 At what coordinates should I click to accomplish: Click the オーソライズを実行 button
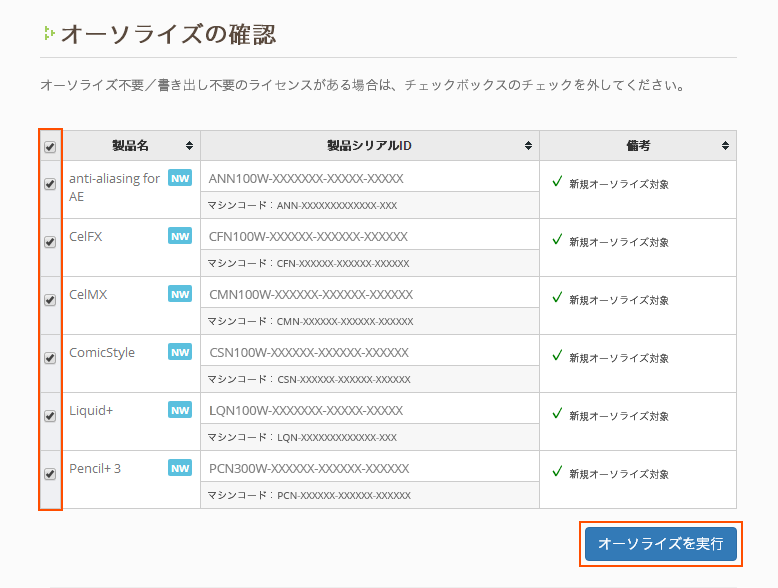coord(660,544)
